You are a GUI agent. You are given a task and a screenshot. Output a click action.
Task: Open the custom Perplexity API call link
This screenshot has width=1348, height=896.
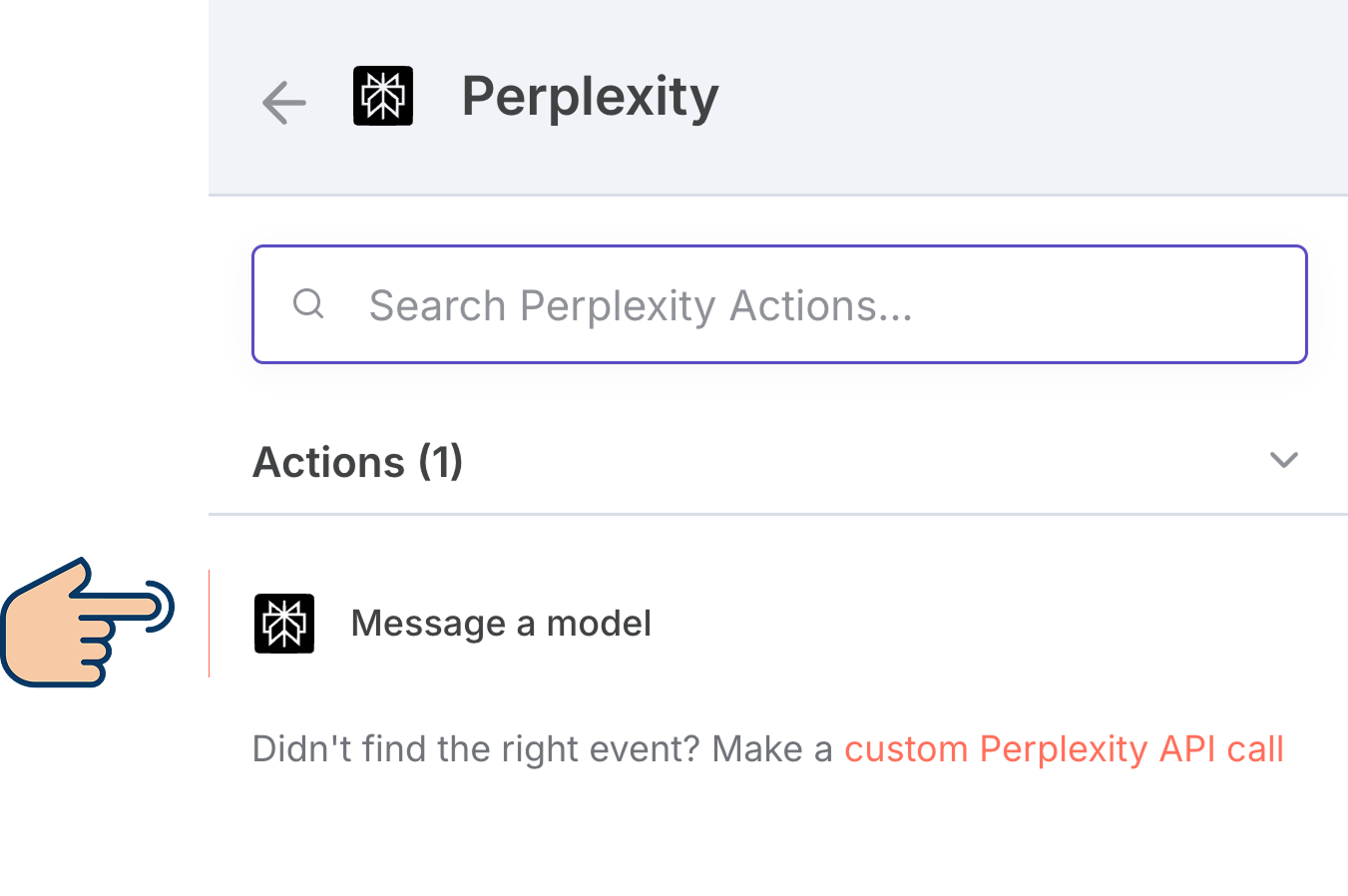(x=1064, y=748)
